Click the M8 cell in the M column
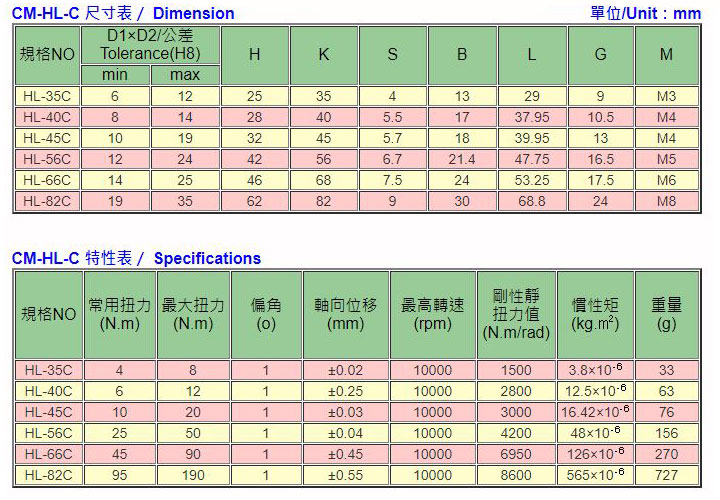720x500 pixels. [667, 201]
